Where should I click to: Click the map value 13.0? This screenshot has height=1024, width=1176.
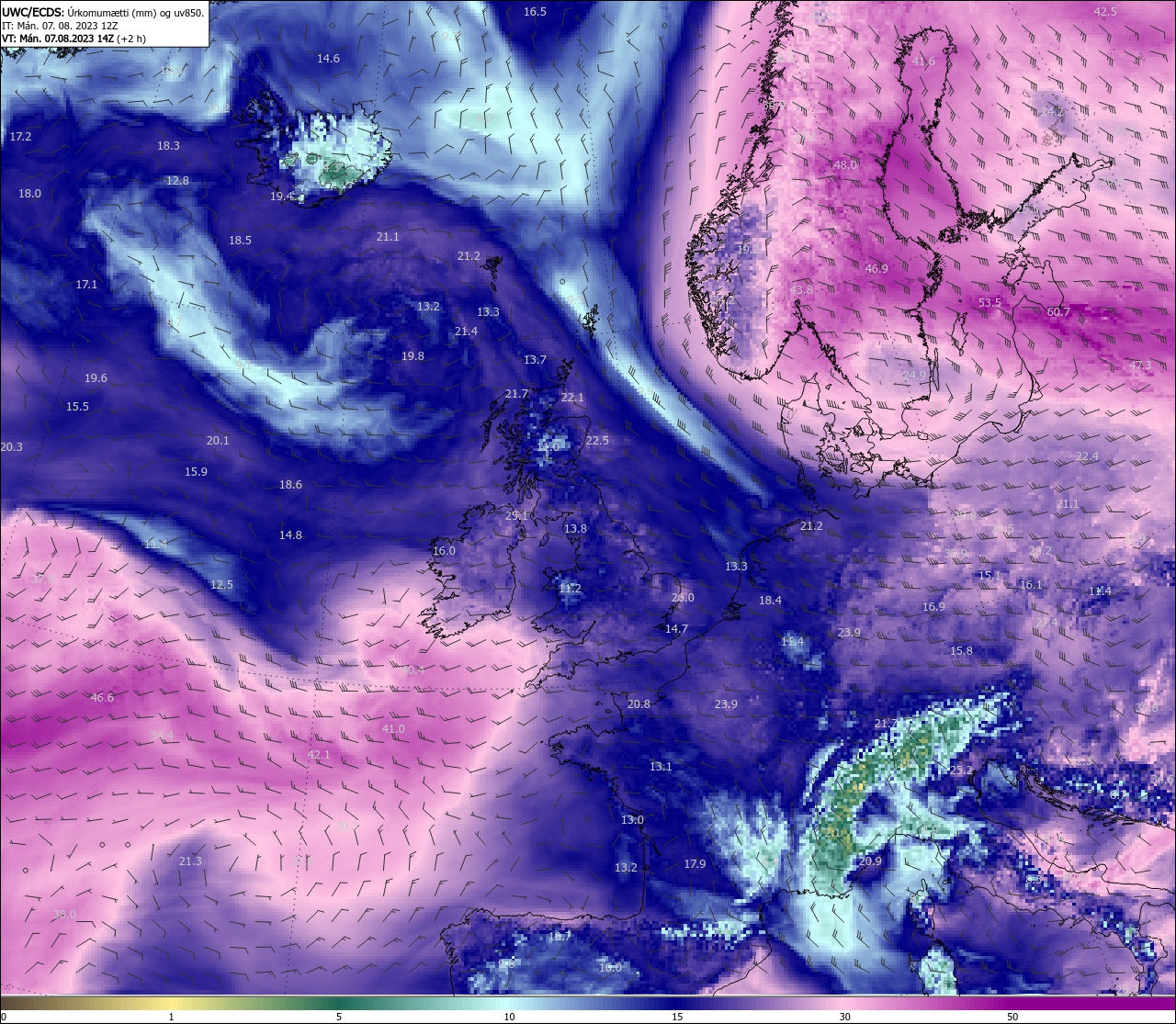[x=632, y=820]
